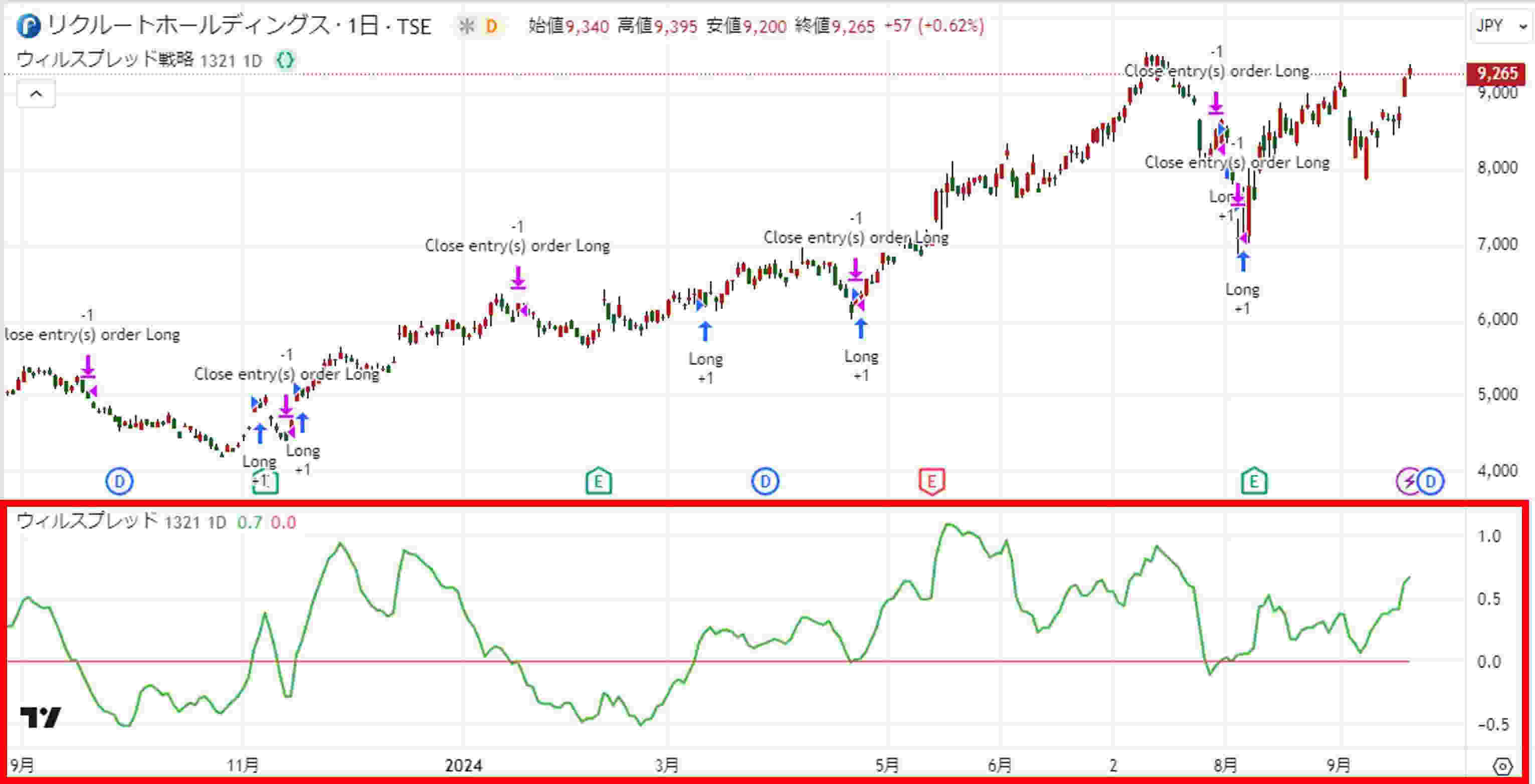Click the 5,000 price scale label
Screen dimensions: 1535x784
click(x=1497, y=395)
